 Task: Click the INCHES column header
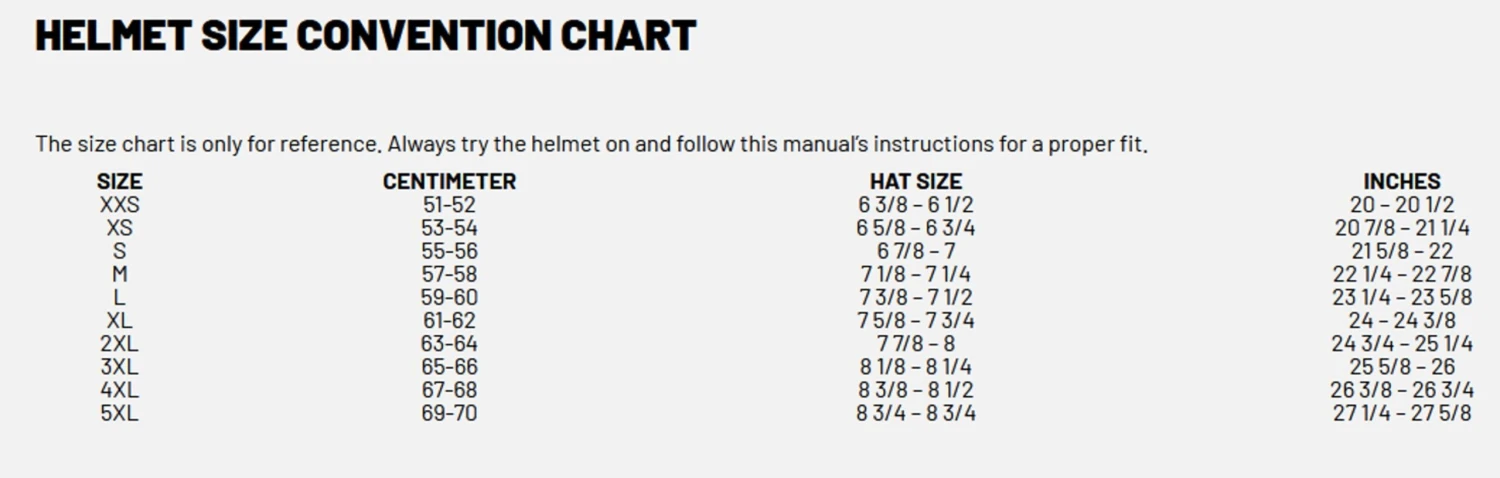coord(1401,182)
